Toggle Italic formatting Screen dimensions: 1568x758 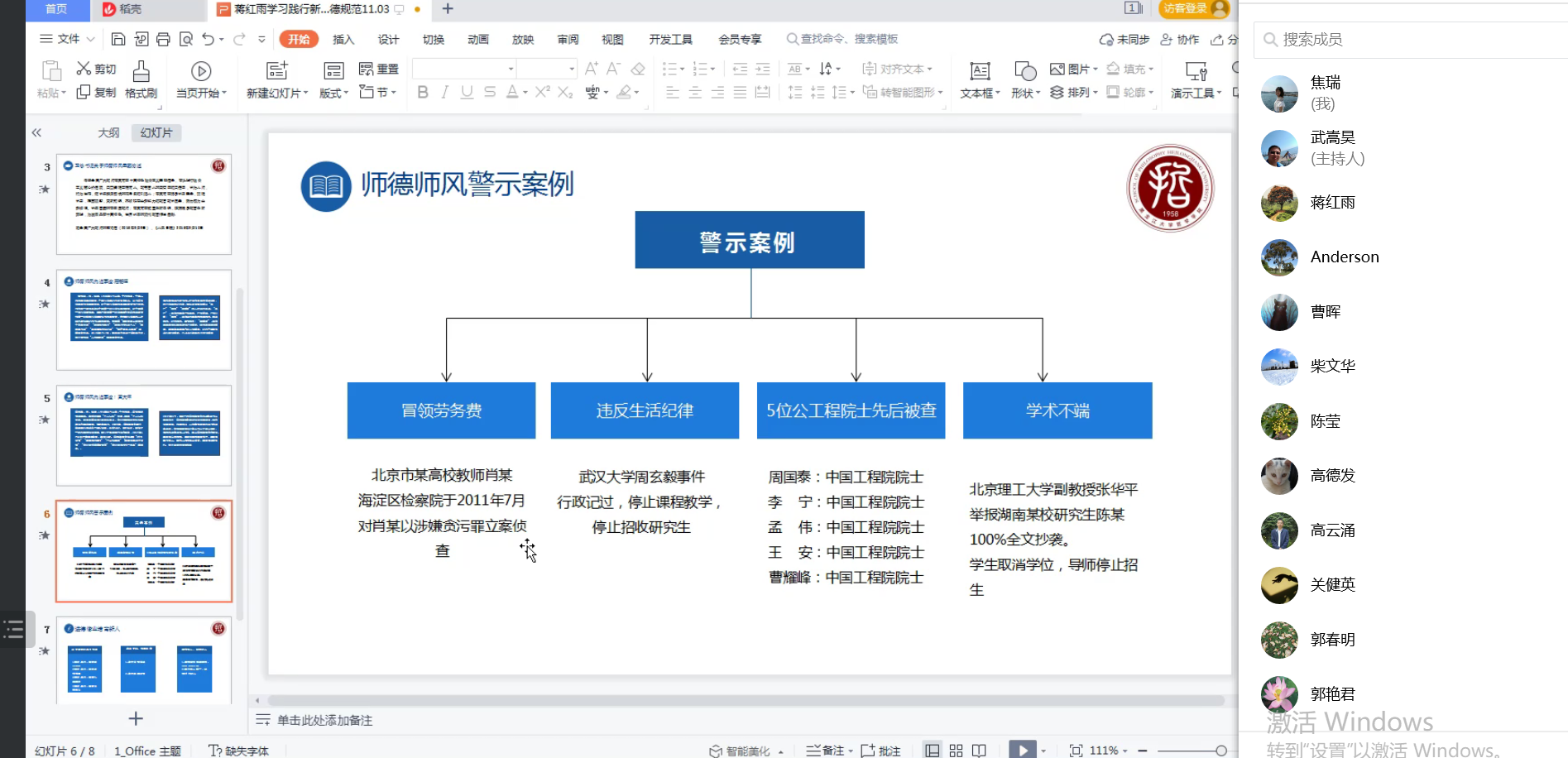[445, 93]
